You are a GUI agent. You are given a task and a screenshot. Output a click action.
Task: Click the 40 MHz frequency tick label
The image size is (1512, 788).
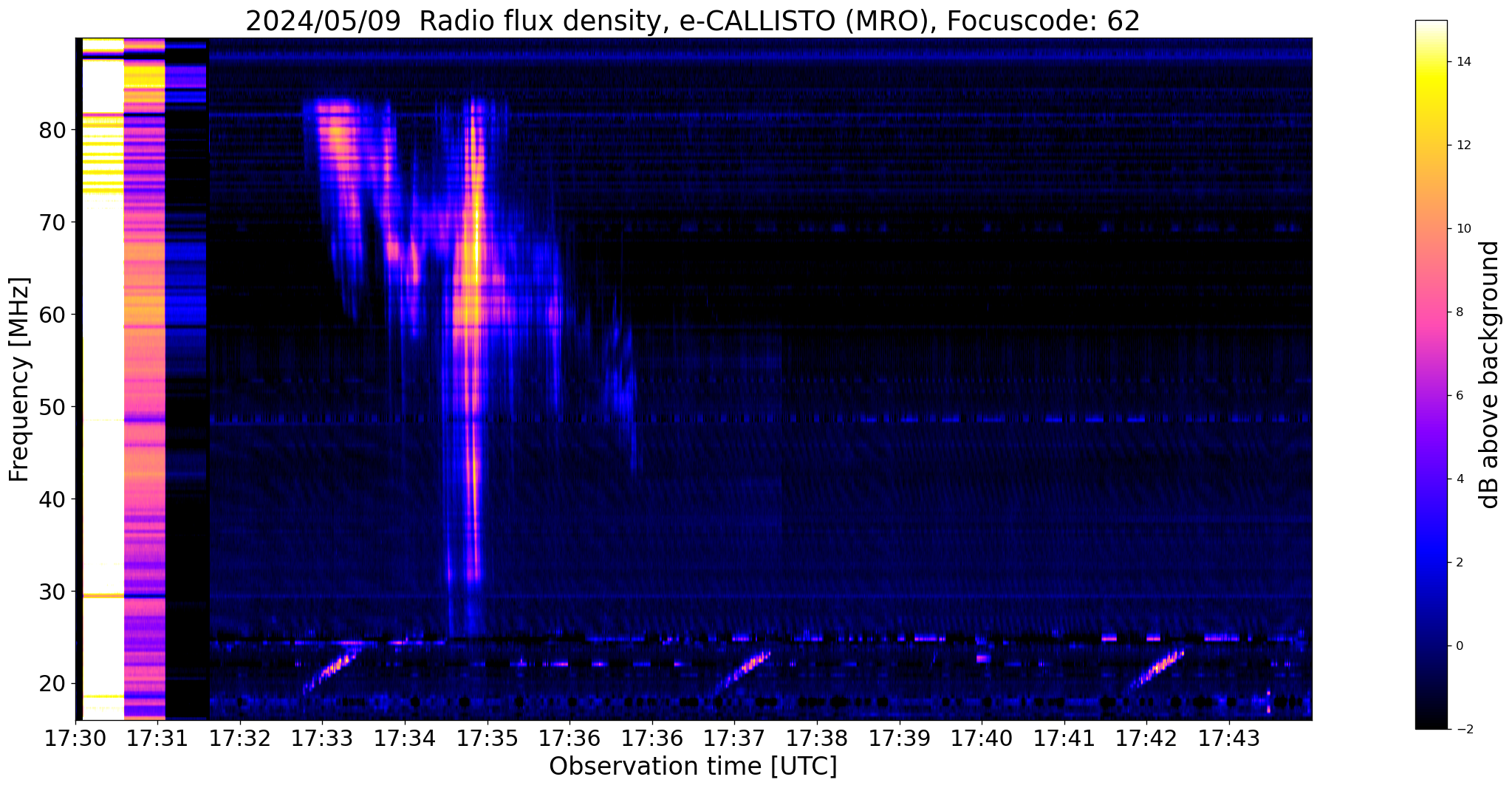coord(52,499)
